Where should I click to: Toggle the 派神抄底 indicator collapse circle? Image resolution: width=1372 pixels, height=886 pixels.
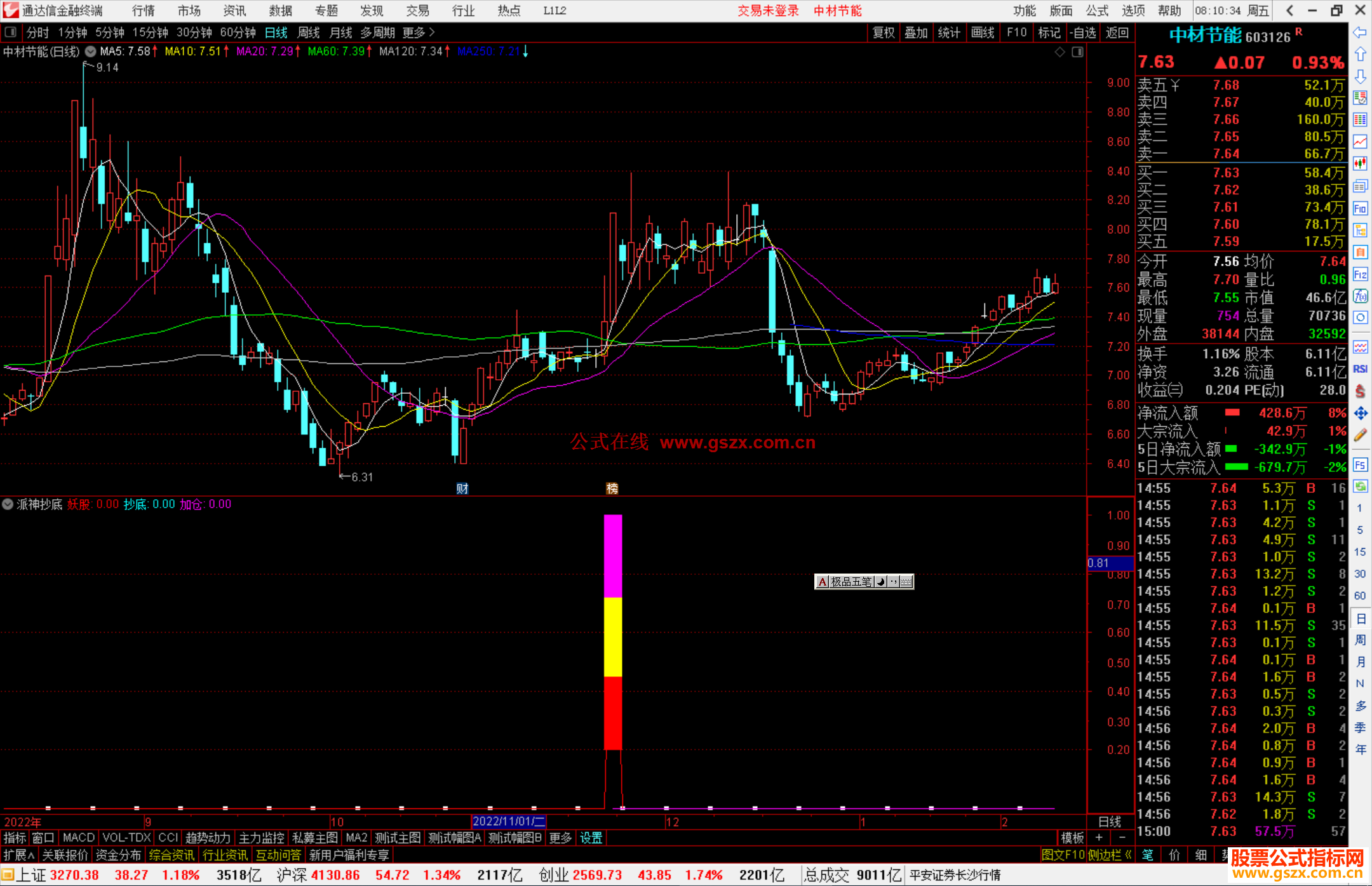(x=8, y=504)
